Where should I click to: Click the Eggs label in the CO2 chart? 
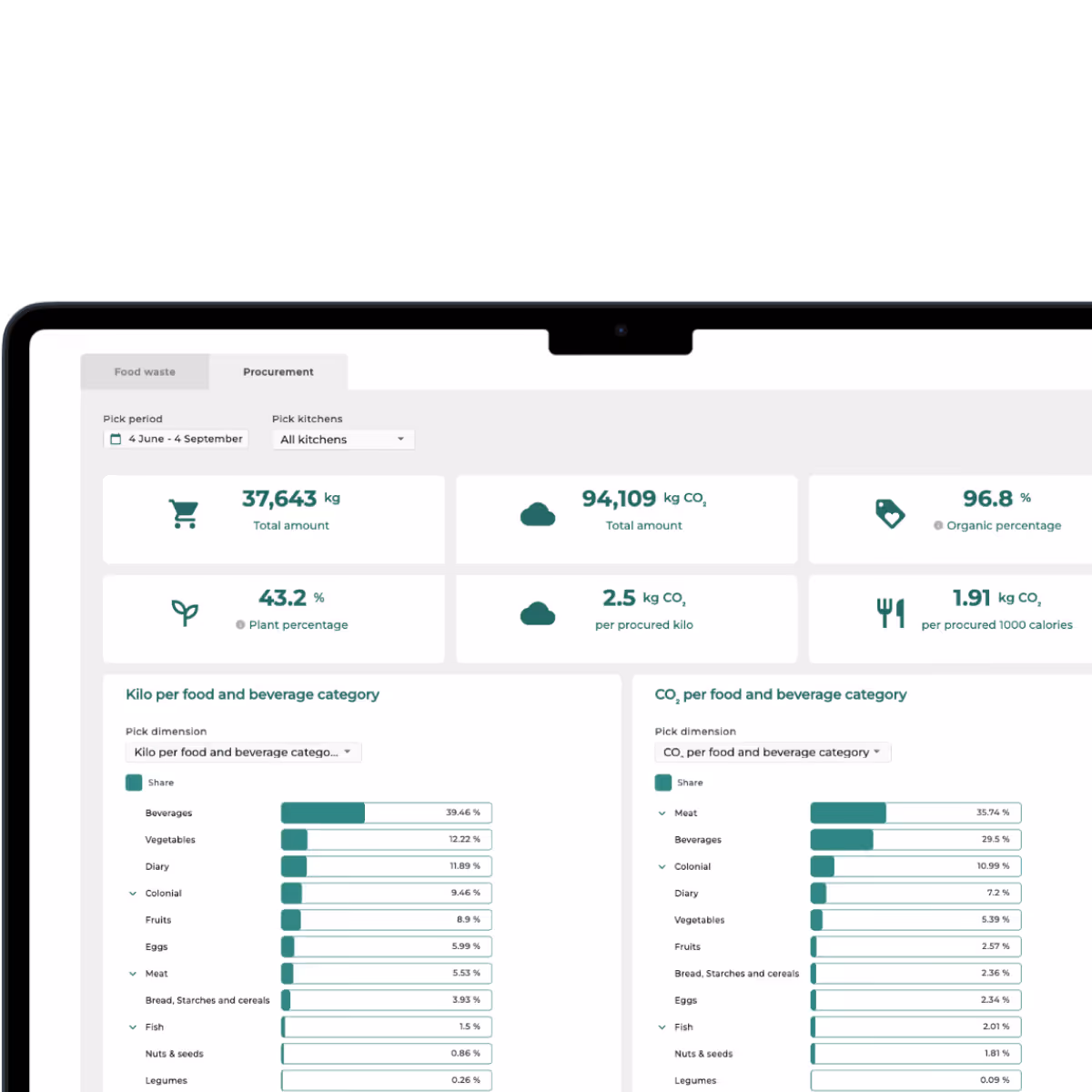click(686, 1000)
